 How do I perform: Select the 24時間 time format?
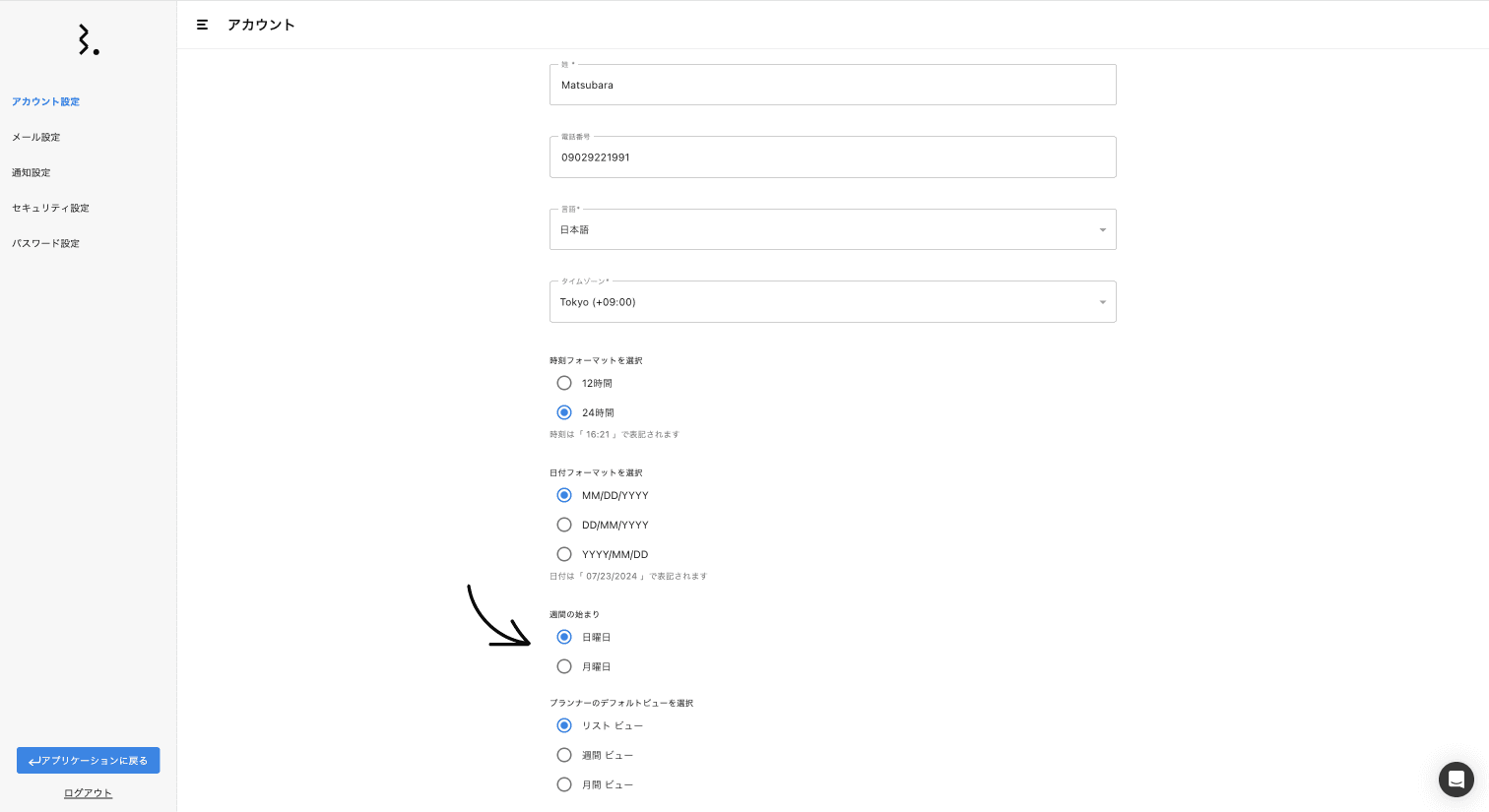[x=564, y=412]
